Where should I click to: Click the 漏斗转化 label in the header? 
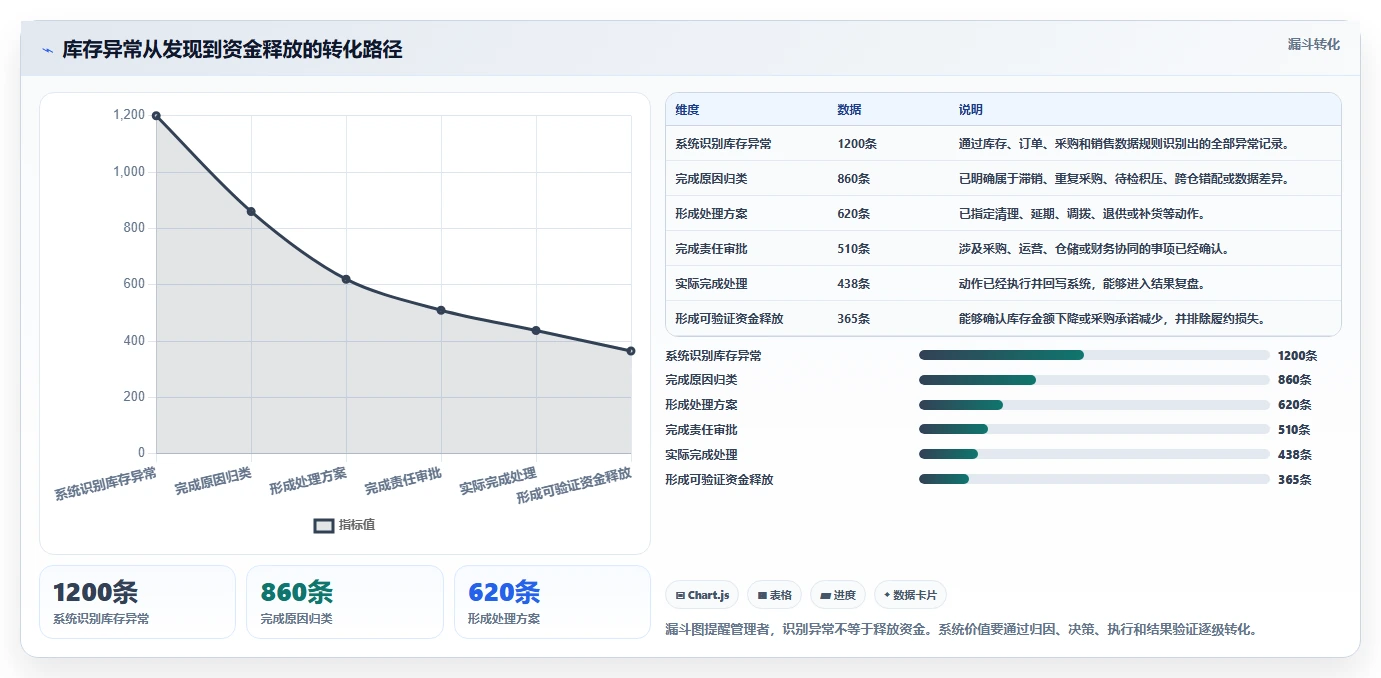(1313, 44)
